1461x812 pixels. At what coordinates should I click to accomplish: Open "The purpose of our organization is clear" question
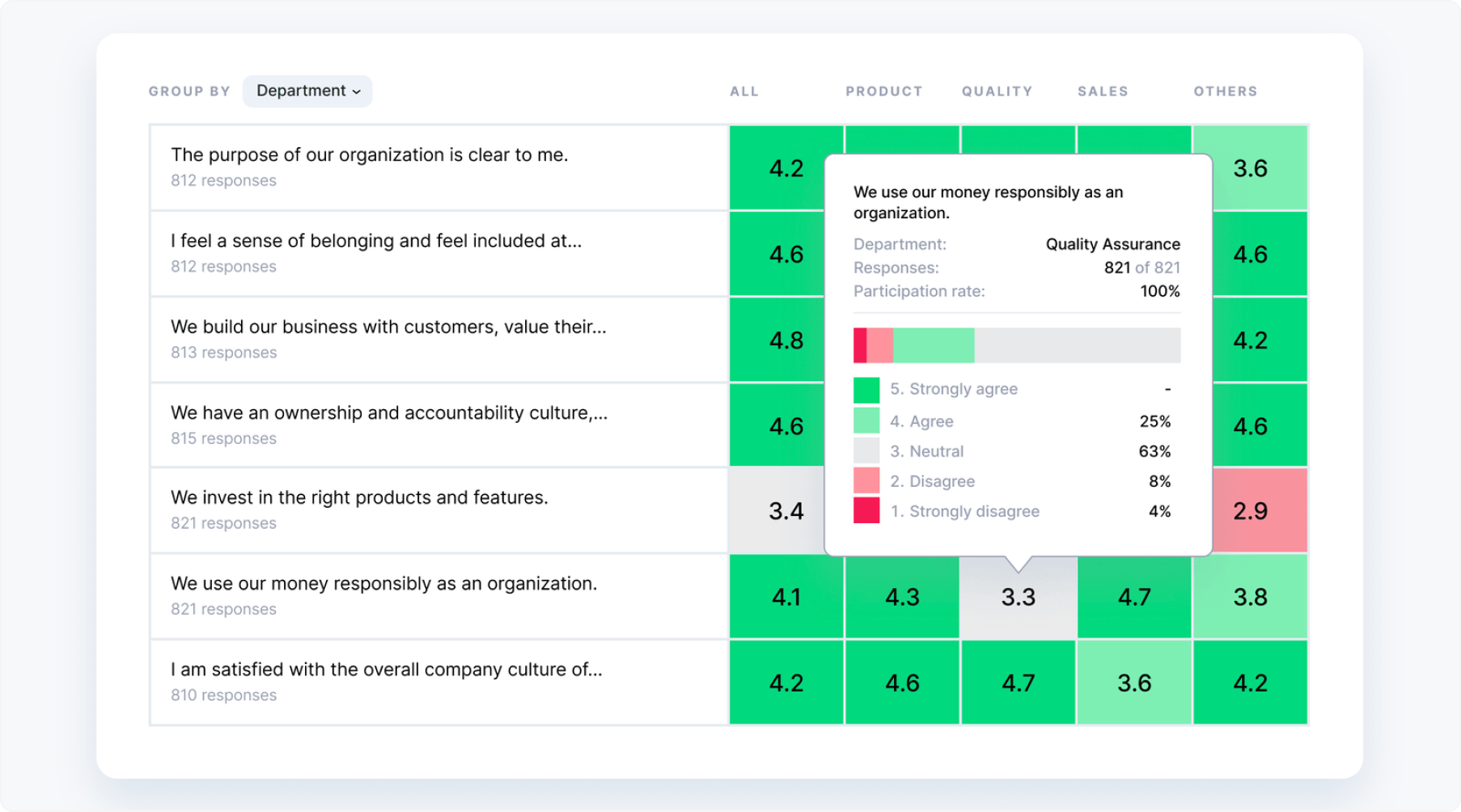(x=370, y=154)
